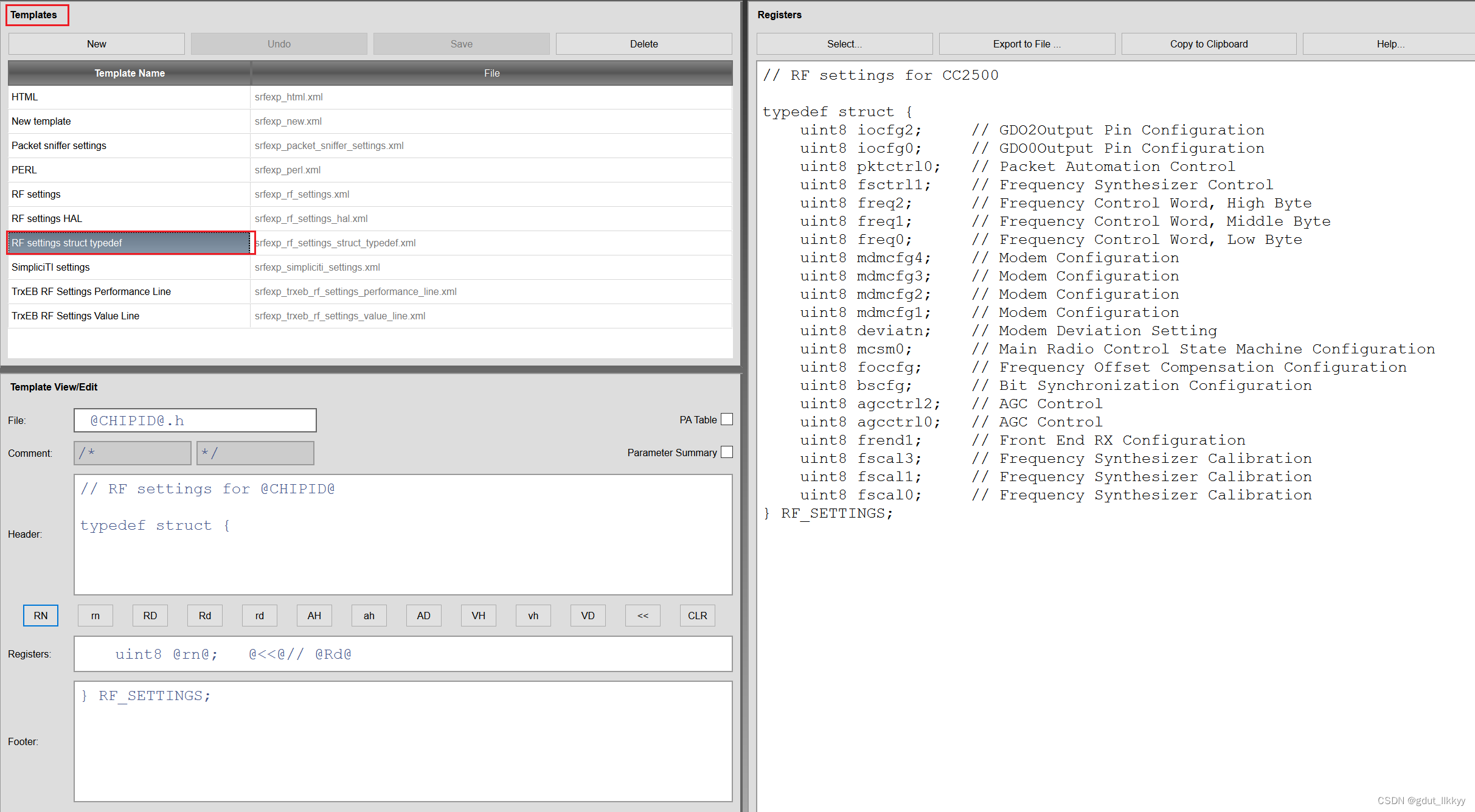Click the Registers panel title
Viewport: 1475px width, 812px height.
click(779, 15)
